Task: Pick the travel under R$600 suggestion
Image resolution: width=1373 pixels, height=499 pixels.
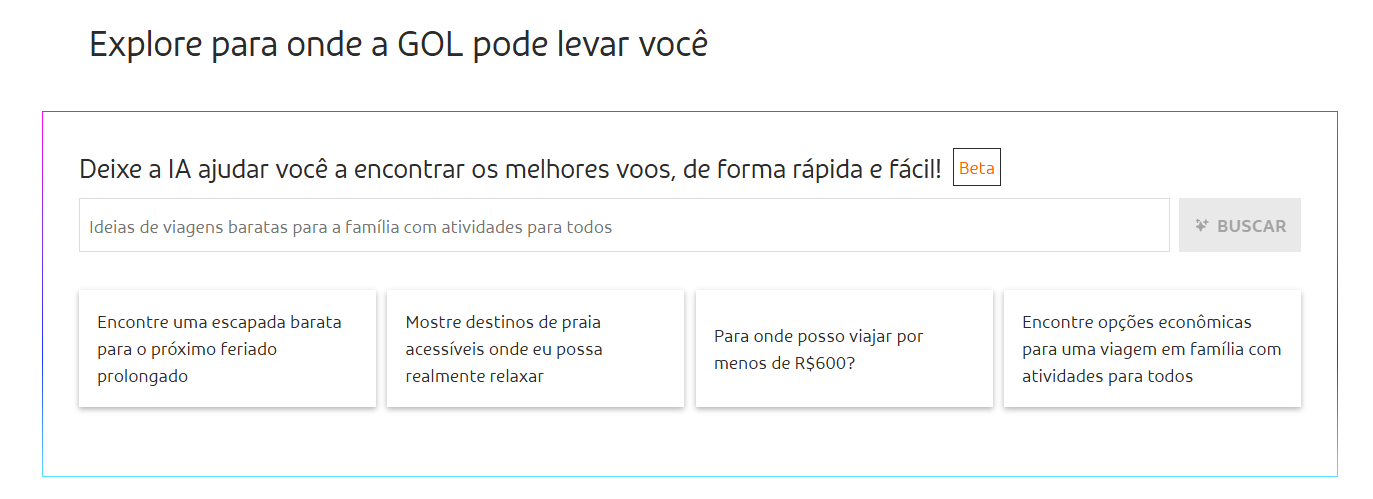Action: point(844,349)
